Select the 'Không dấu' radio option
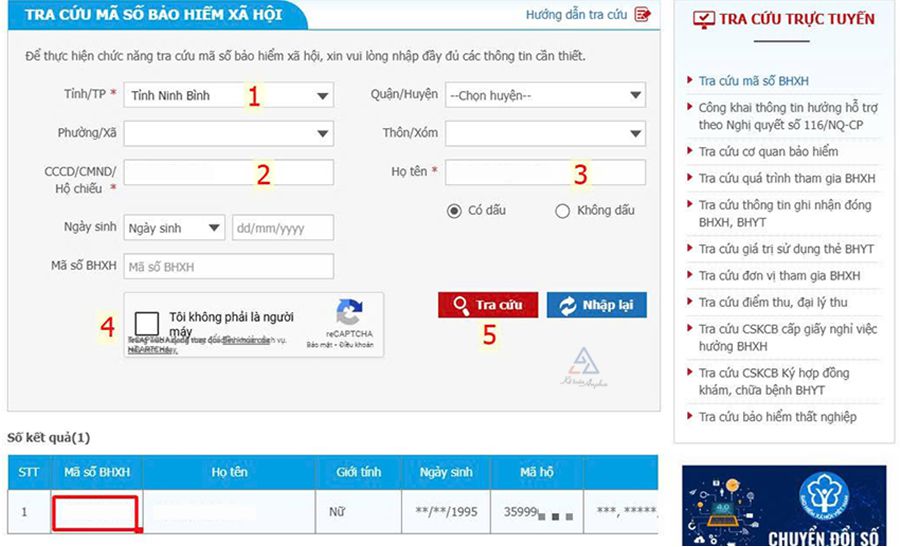900x547 pixels. click(x=562, y=211)
